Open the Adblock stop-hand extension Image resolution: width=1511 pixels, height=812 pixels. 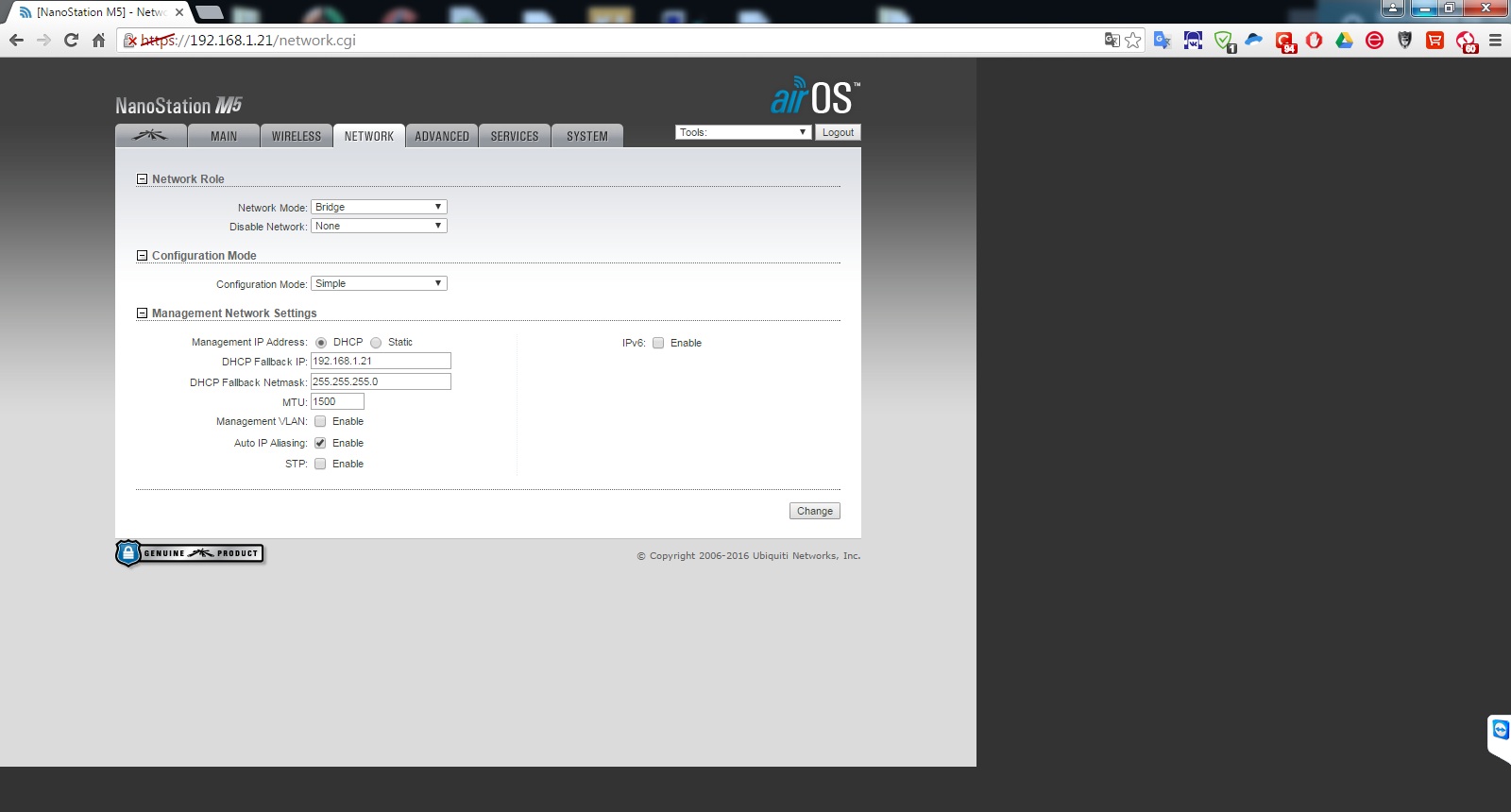pyautogui.click(x=1315, y=41)
